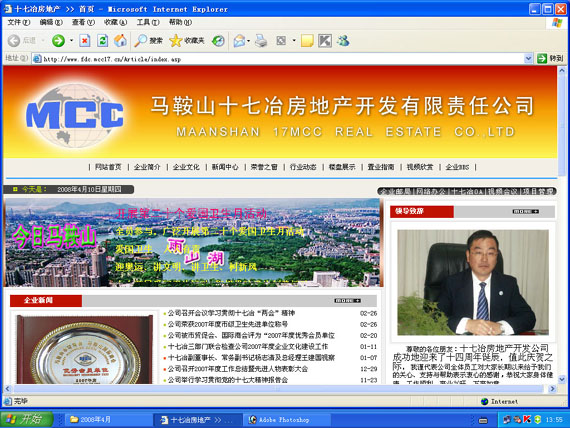Click the Print icon
The image size is (570, 428).
(261, 40)
